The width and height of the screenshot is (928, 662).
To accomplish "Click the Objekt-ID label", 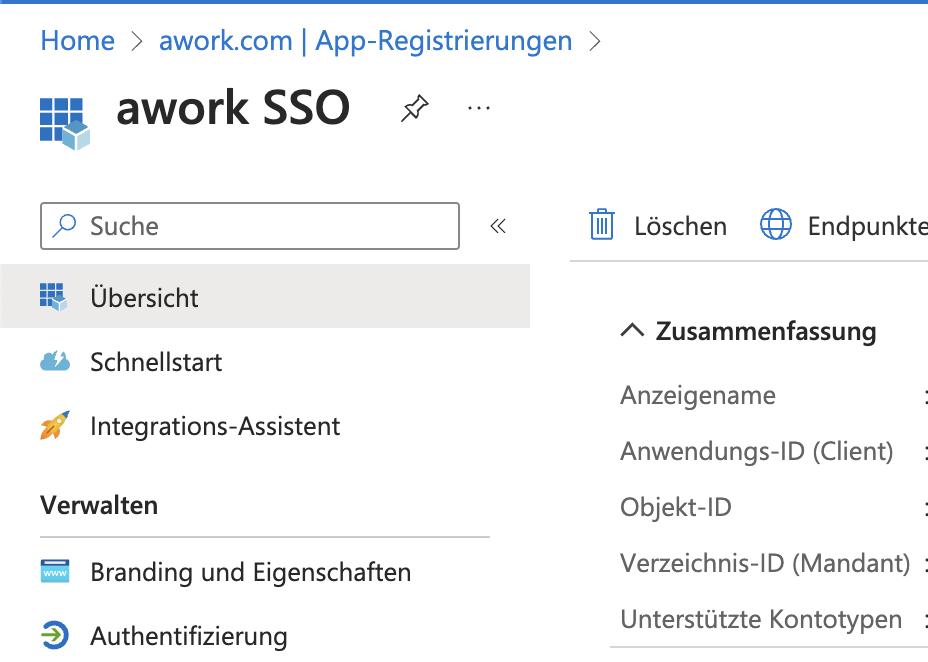I will [676, 508].
